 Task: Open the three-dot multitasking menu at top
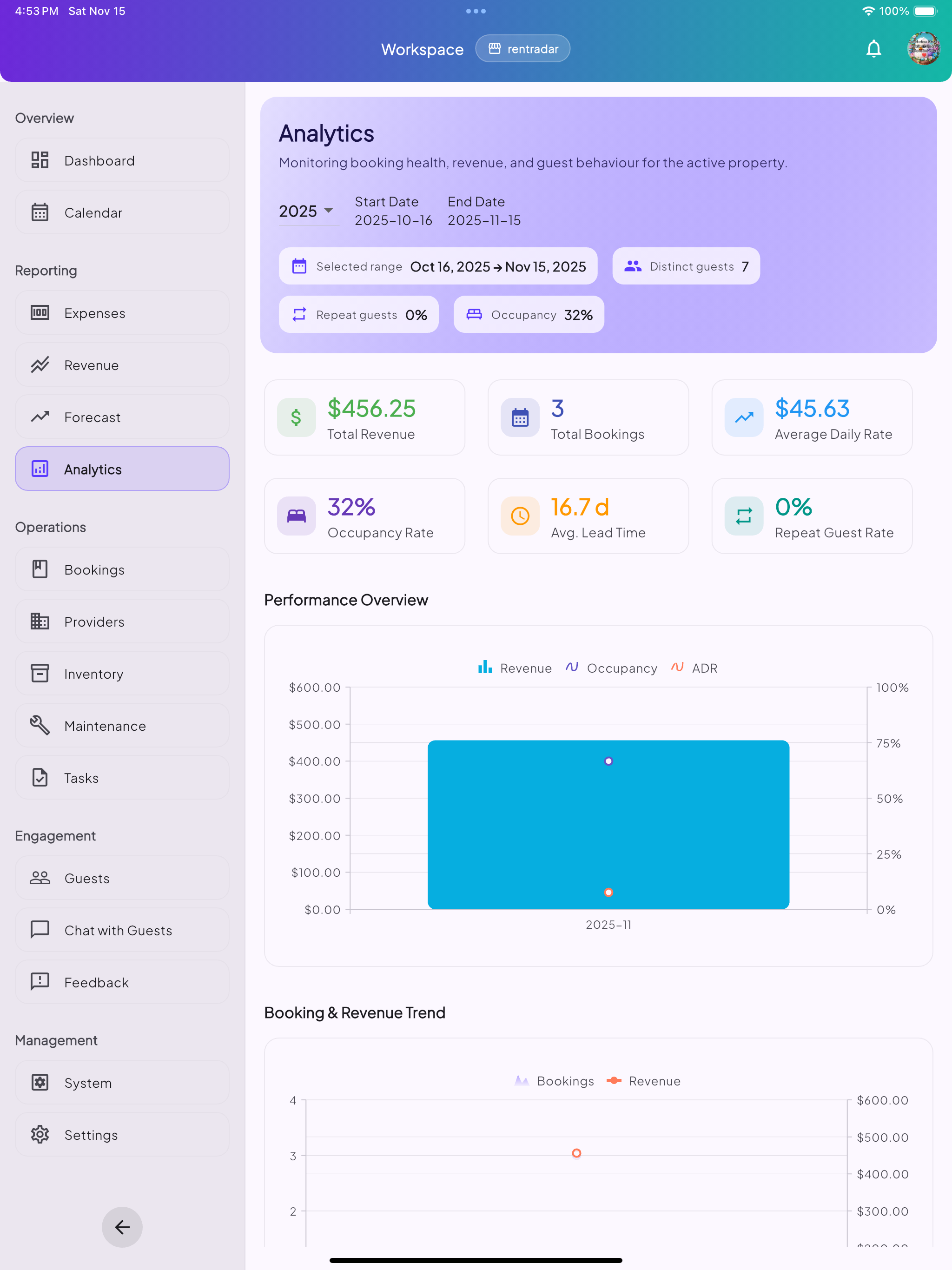pyautogui.click(x=476, y=11)
